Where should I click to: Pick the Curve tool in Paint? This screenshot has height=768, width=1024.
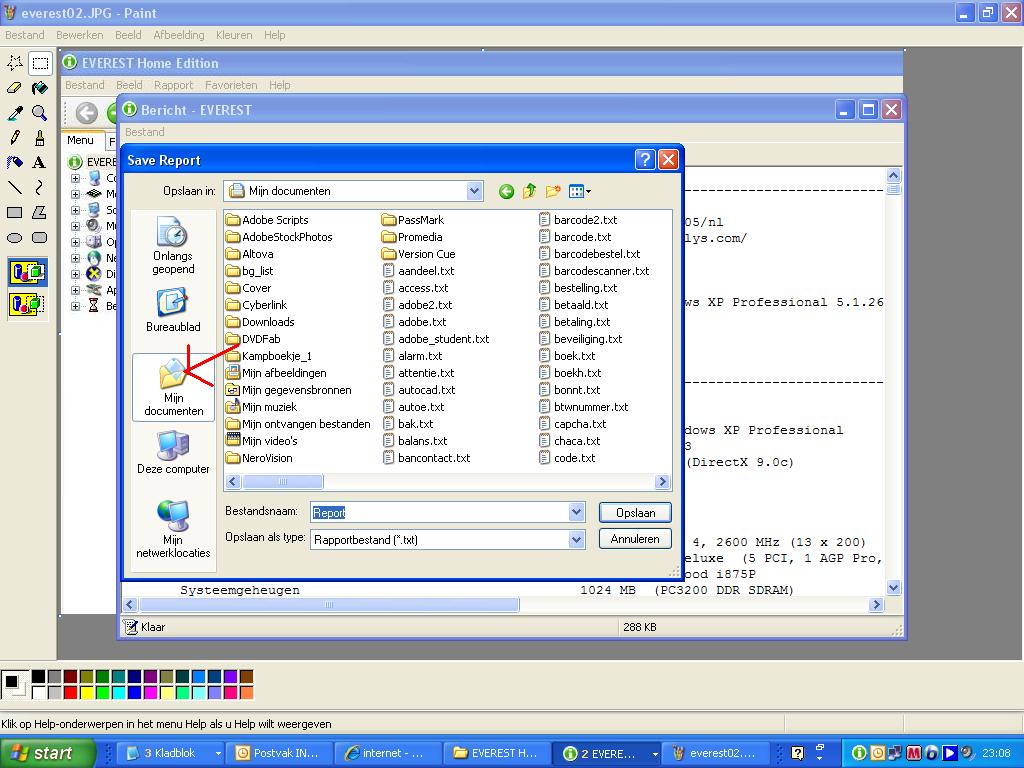tap(40, 187)
